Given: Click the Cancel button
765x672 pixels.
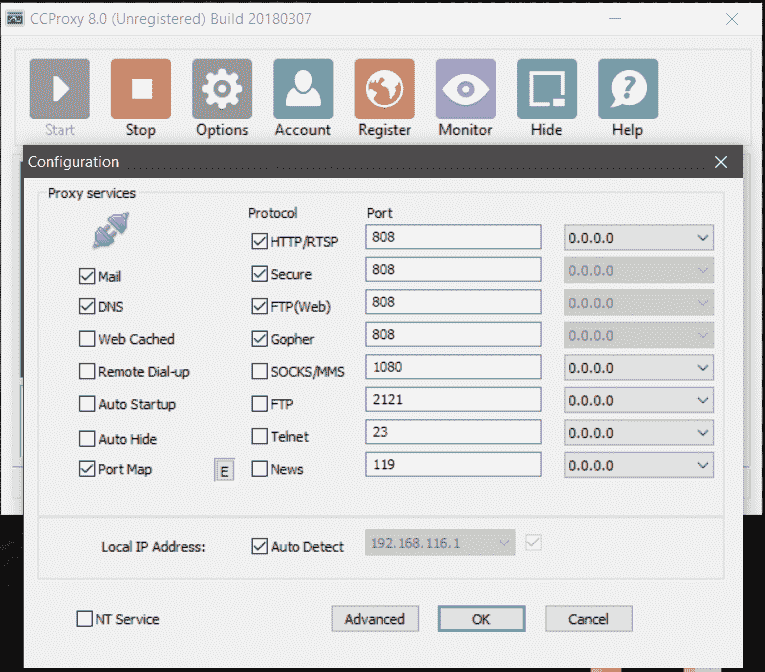Looking at the screenshot, I should click(x=588, y=619).
